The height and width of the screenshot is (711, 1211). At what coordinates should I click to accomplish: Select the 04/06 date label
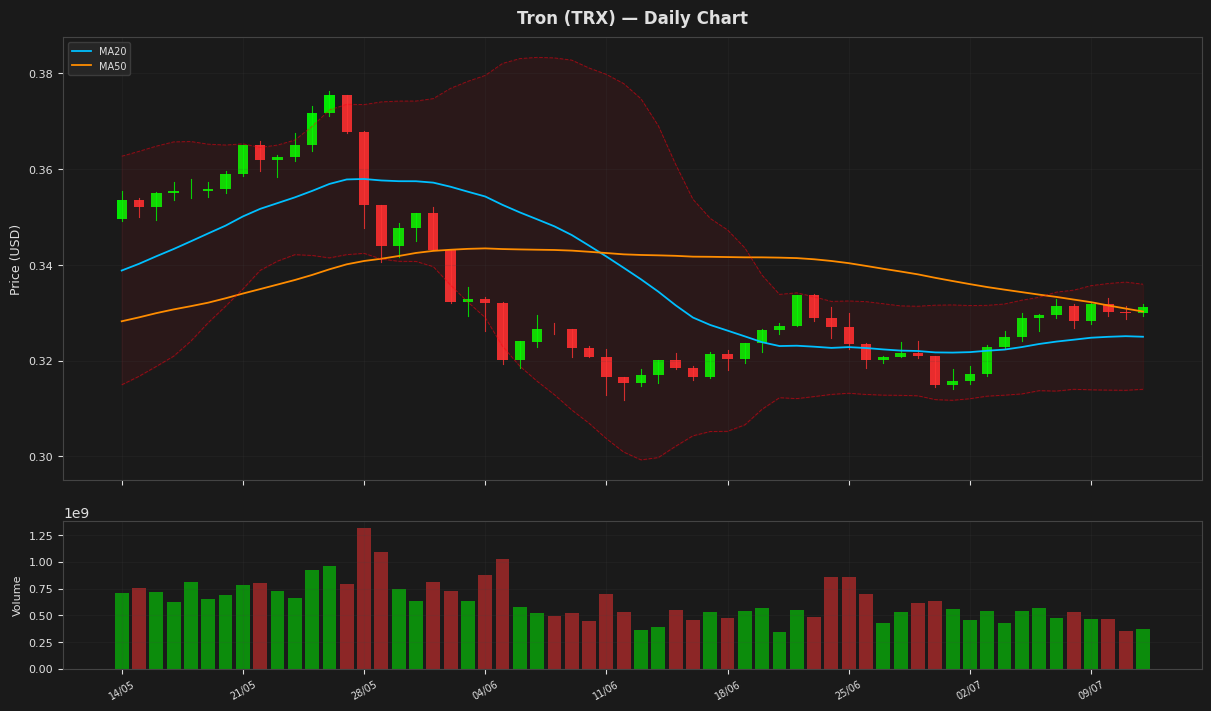(x=485, y=690)
